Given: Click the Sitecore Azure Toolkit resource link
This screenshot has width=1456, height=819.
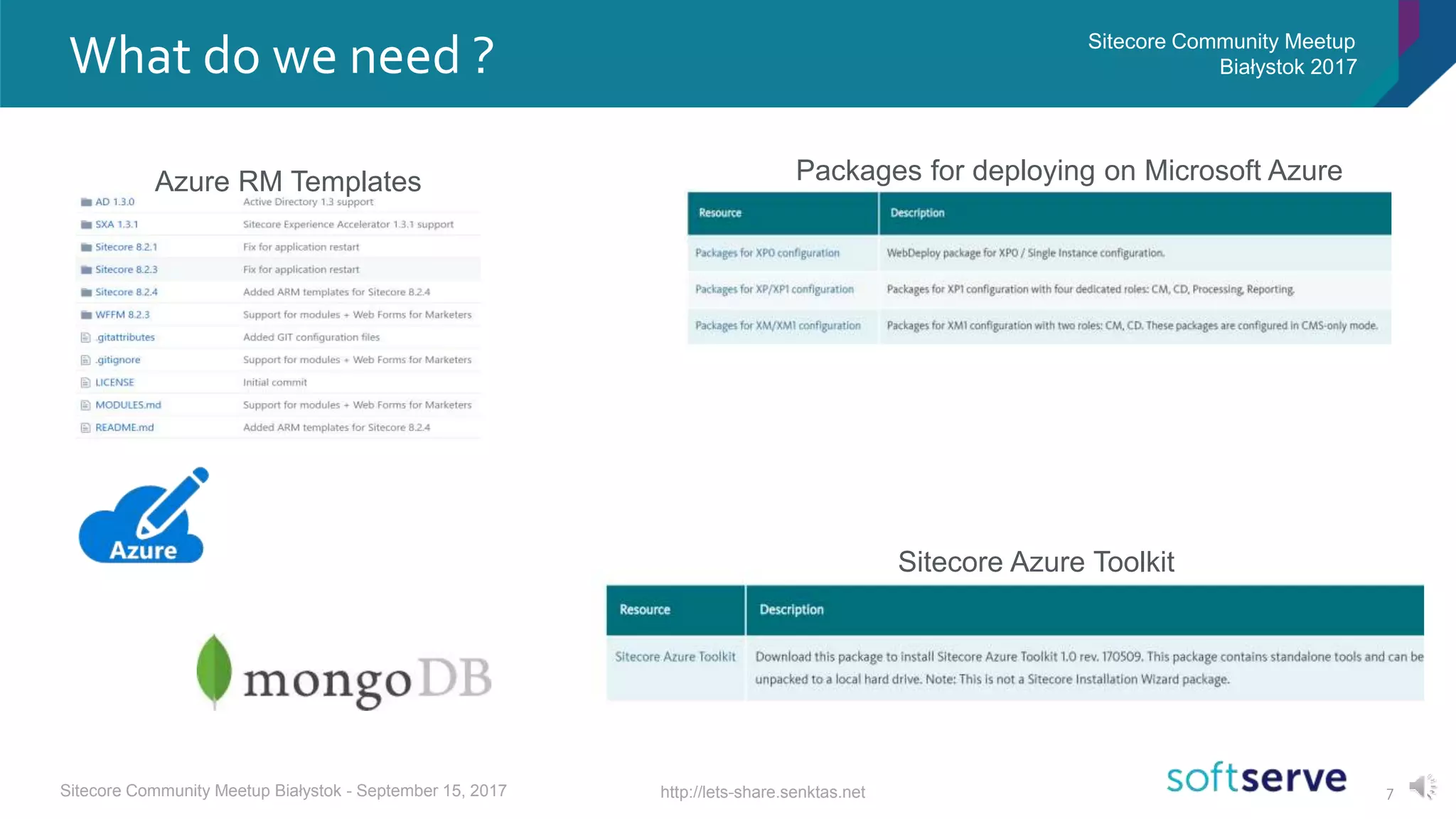Looking at the screenshot, I should pyautogui.click(x=675, y=657).
